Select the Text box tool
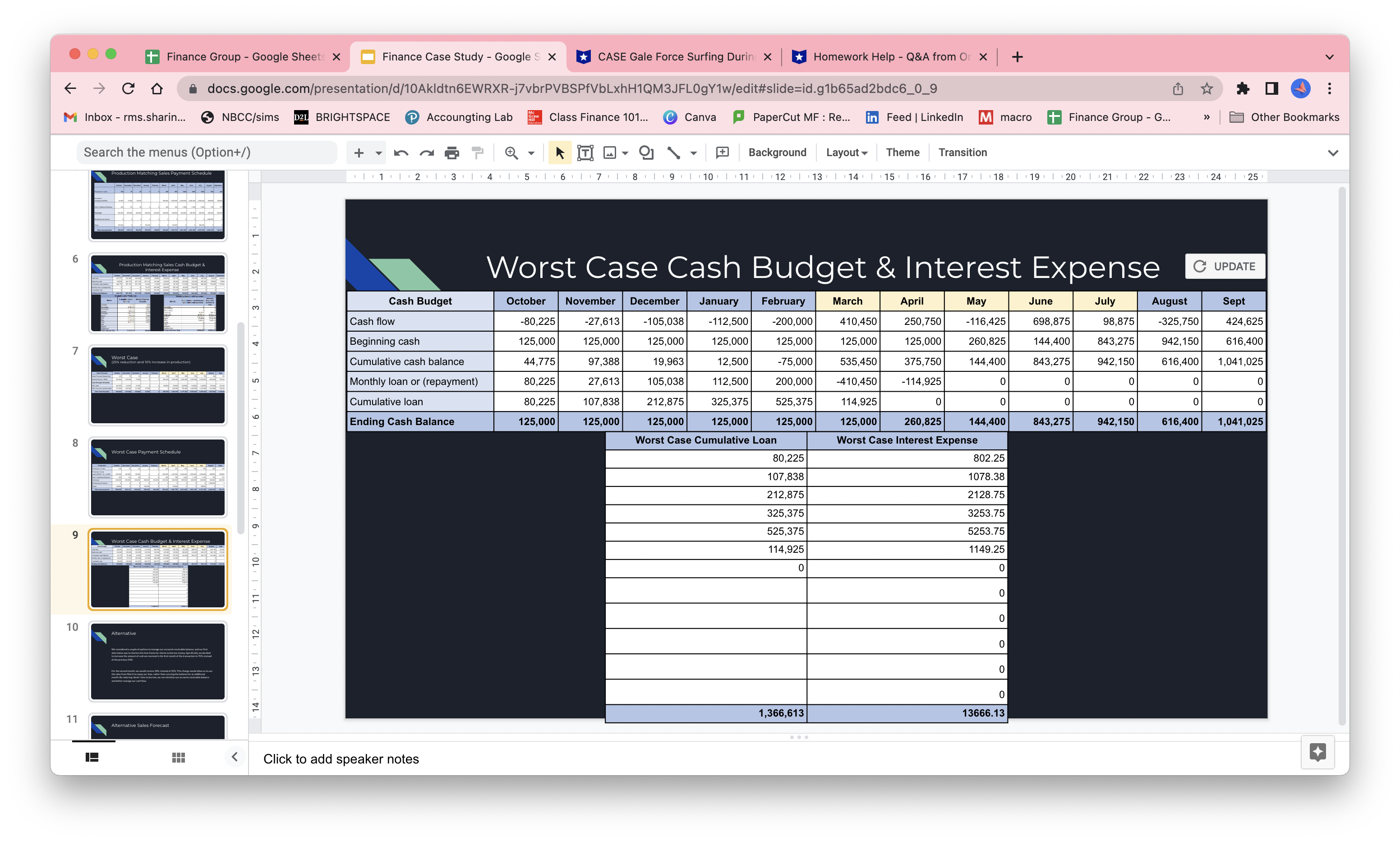 585,153
